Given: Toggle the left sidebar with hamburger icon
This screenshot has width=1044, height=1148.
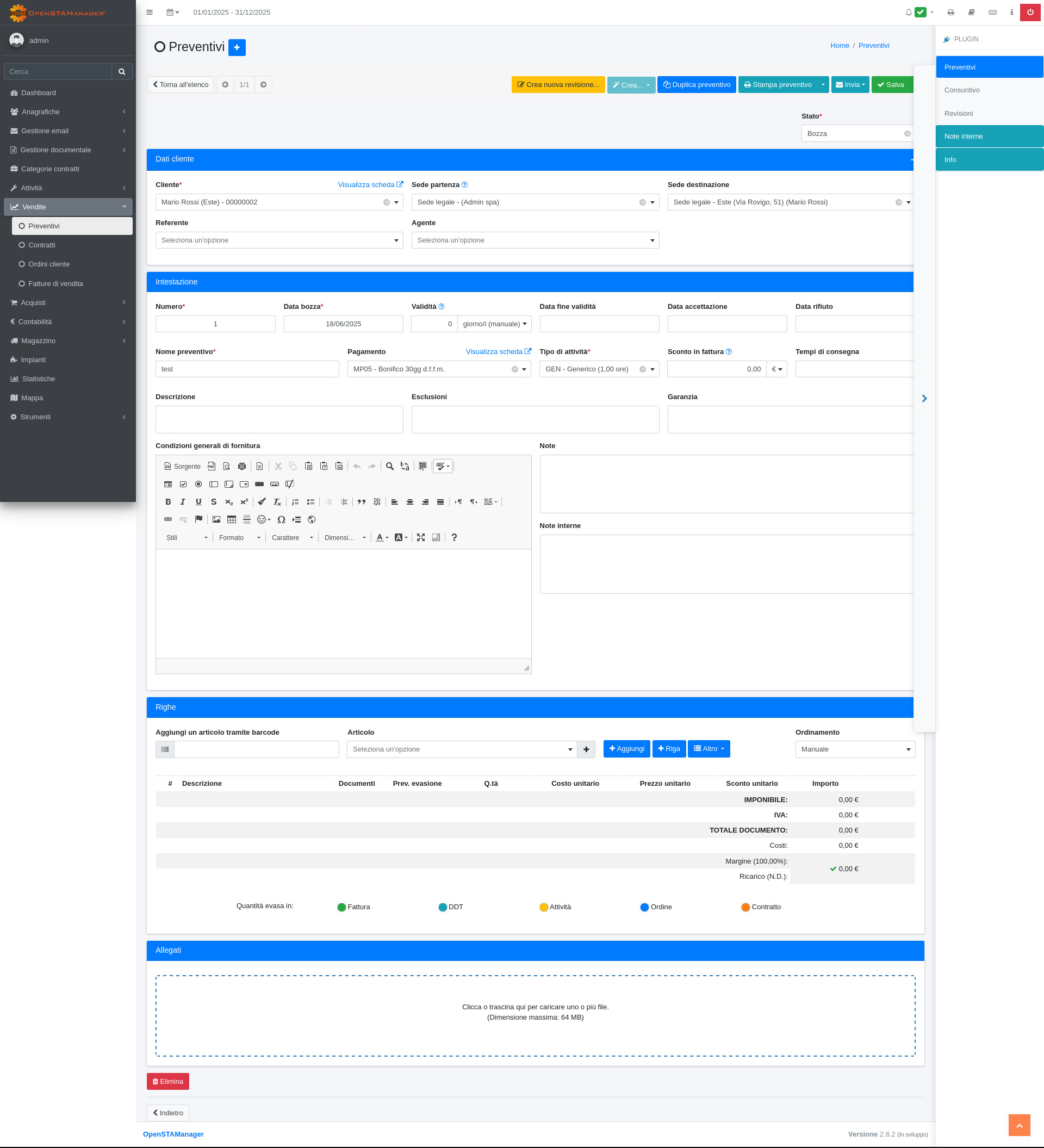Looking at the screenshot, I should 150,13.
